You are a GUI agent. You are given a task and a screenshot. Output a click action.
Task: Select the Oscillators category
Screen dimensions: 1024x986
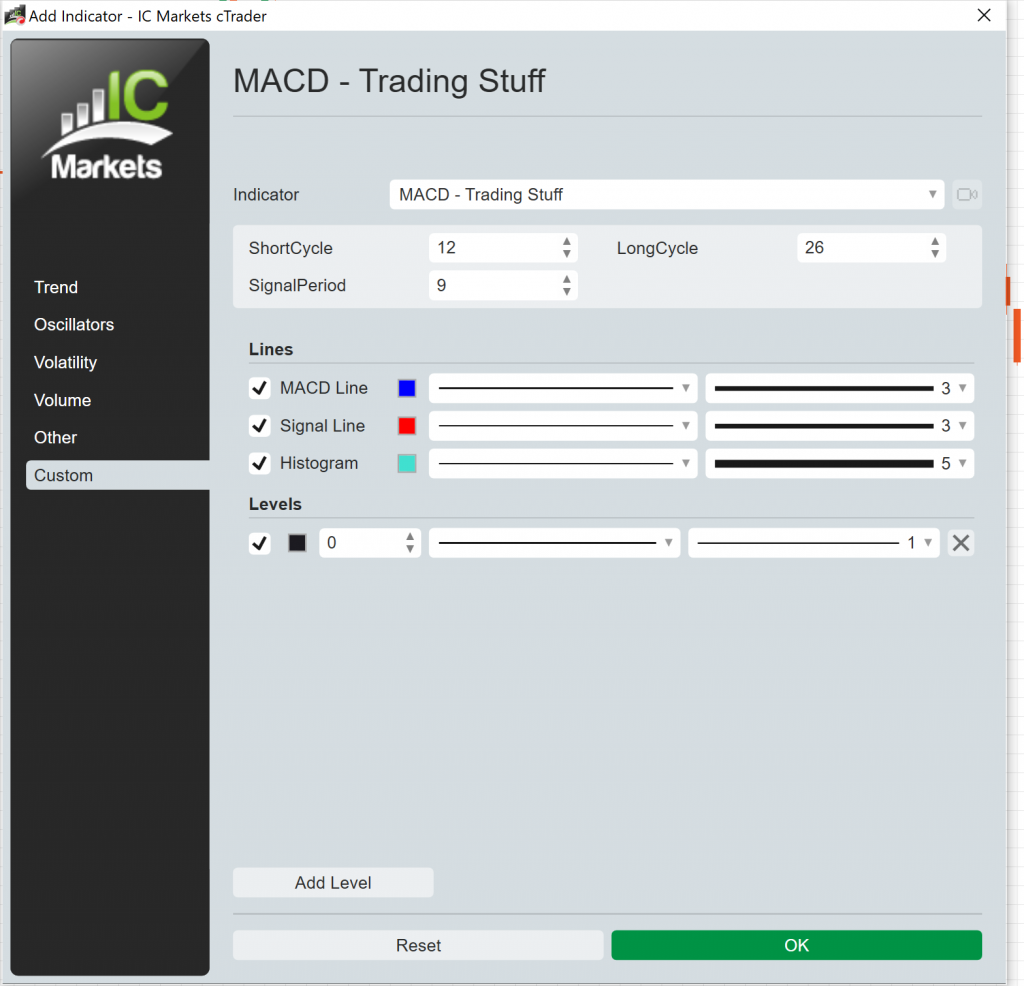point(74,325)
